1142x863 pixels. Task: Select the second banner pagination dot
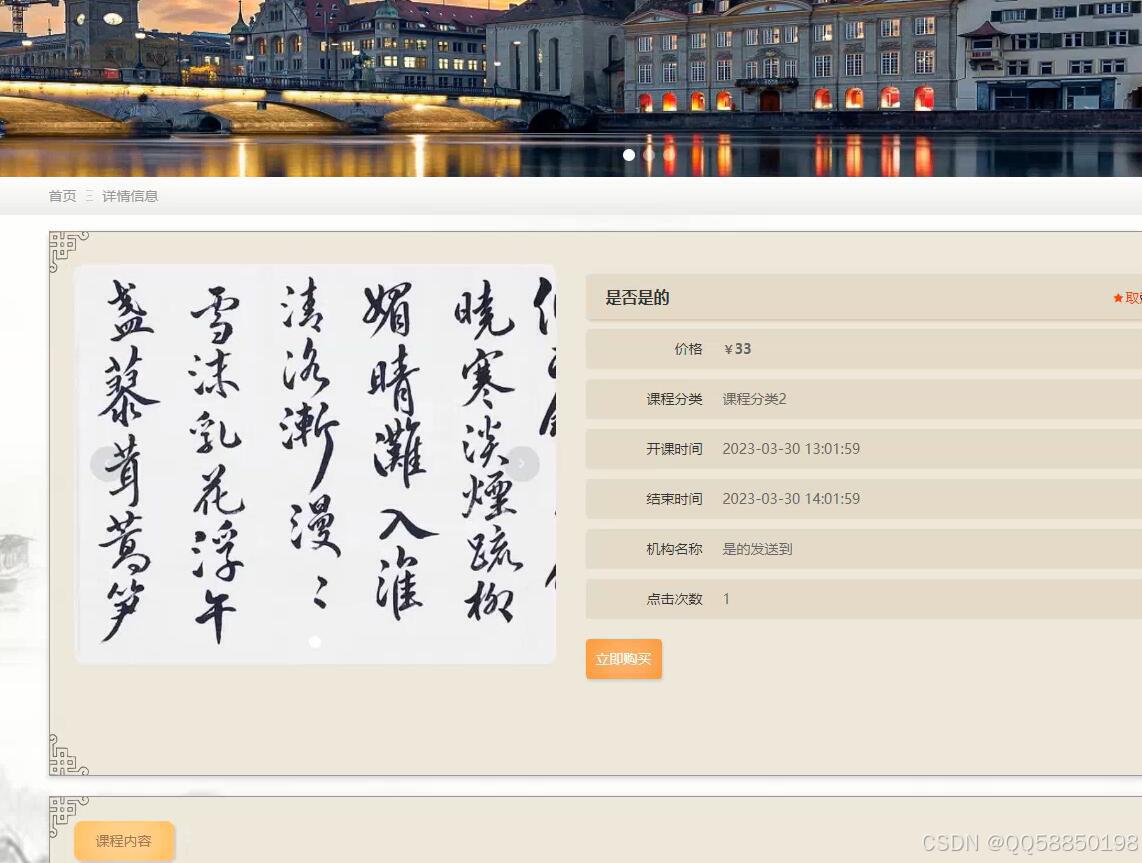point(649,155)
